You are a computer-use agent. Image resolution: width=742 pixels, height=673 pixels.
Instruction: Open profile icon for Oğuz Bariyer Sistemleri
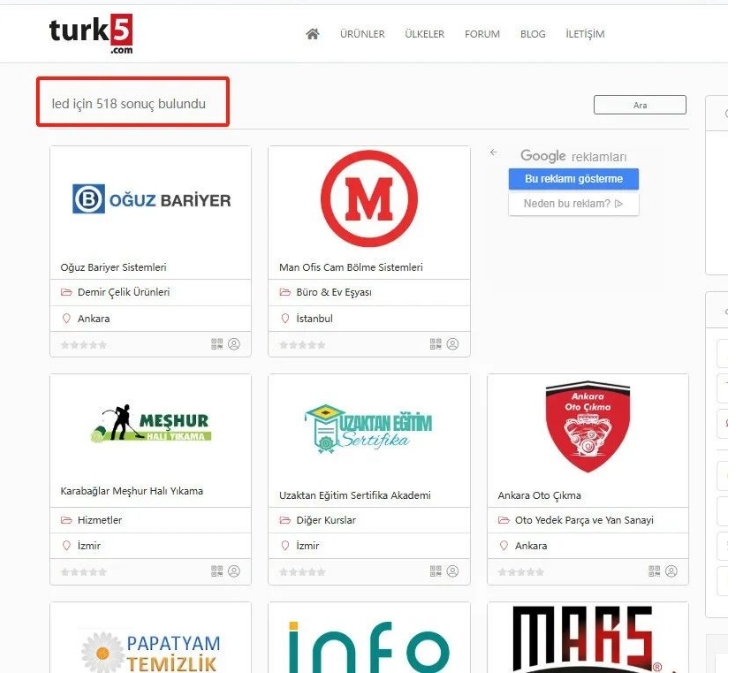coord(234,344)
